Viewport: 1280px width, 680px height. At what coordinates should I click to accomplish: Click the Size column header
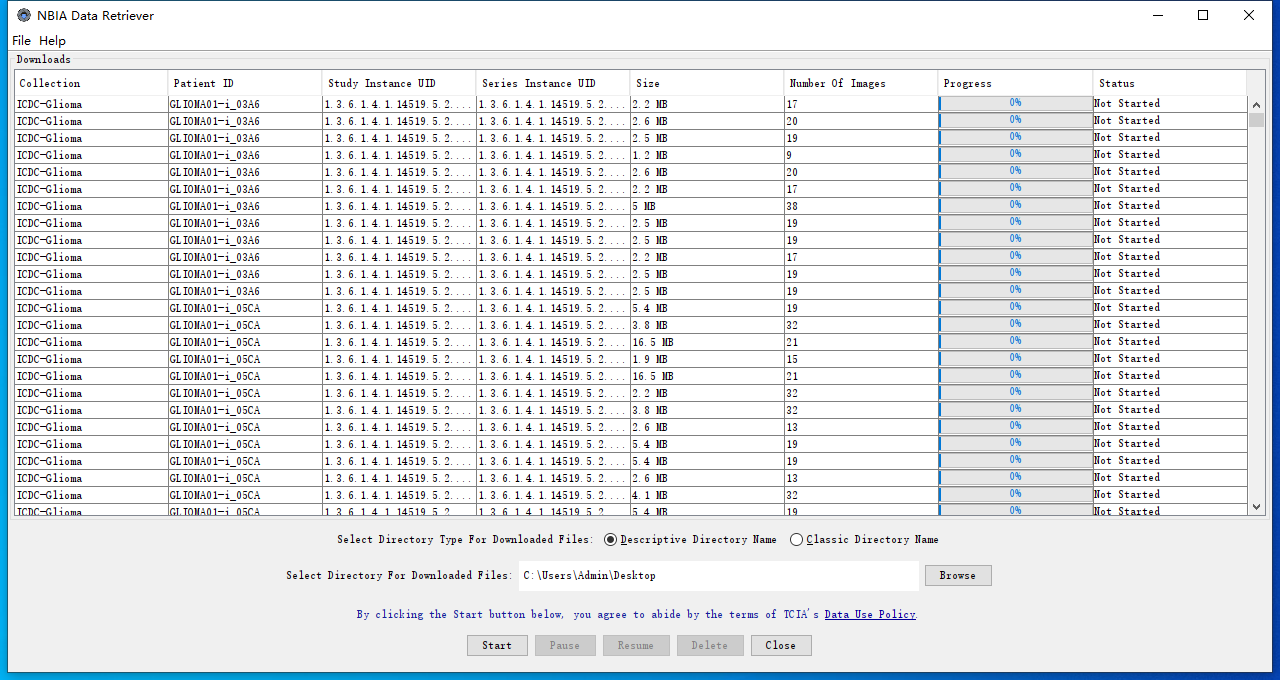point(706,84)
